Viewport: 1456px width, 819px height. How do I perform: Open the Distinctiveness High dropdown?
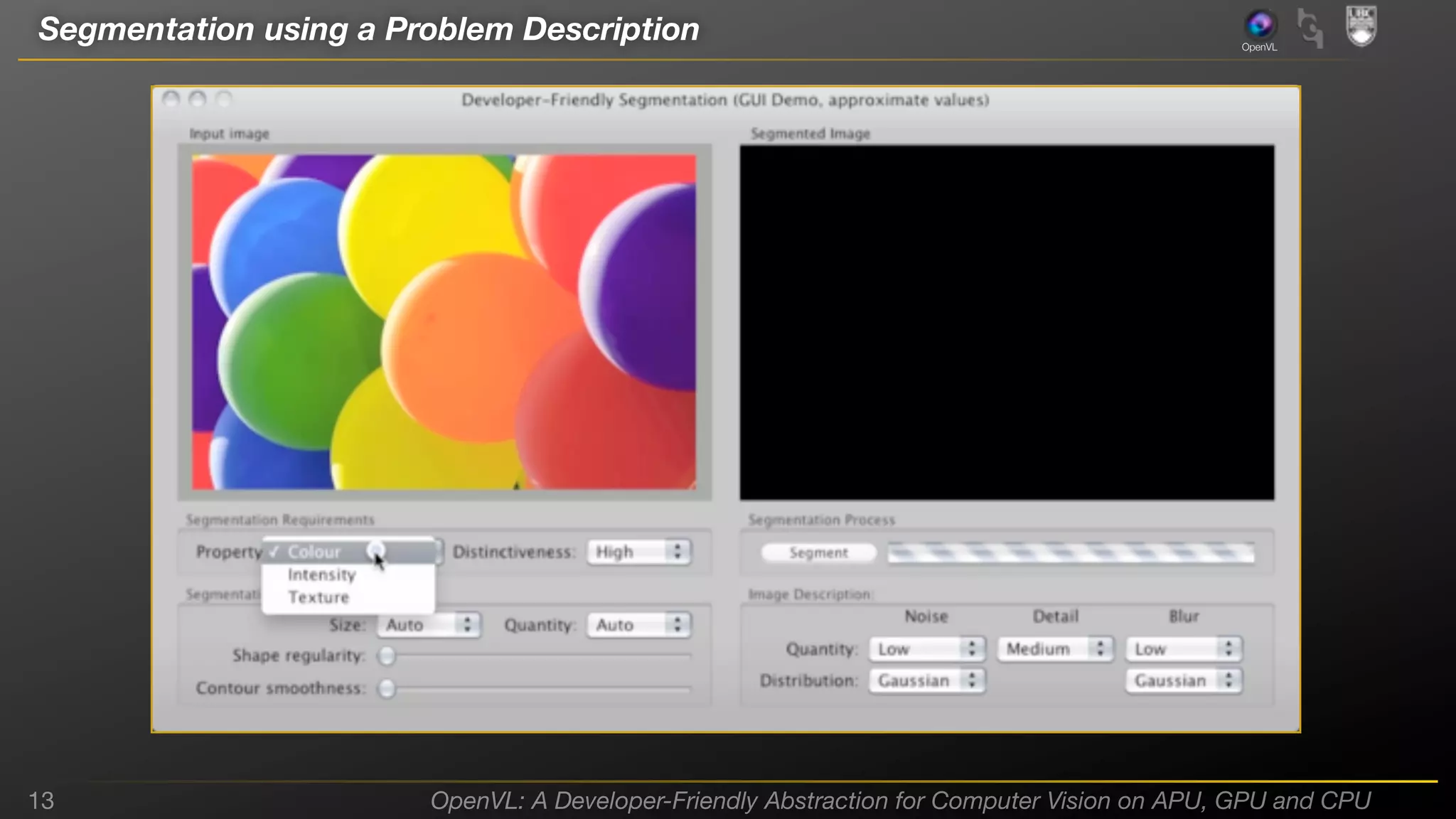(x=638, y=552)
